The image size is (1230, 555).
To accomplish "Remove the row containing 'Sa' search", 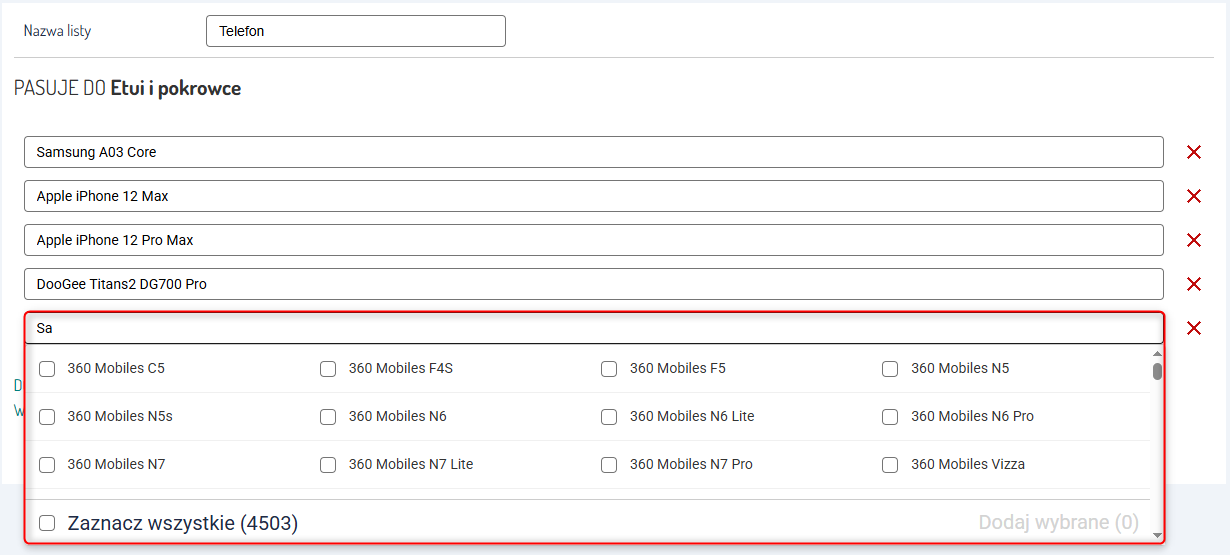I will pos(1193,328).
